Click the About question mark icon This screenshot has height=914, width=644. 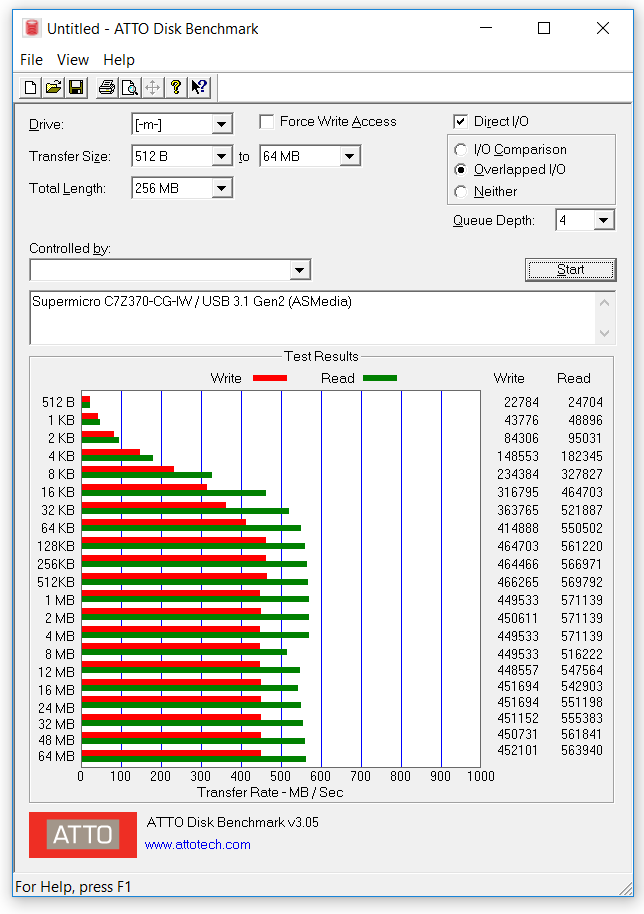[175, 87]
